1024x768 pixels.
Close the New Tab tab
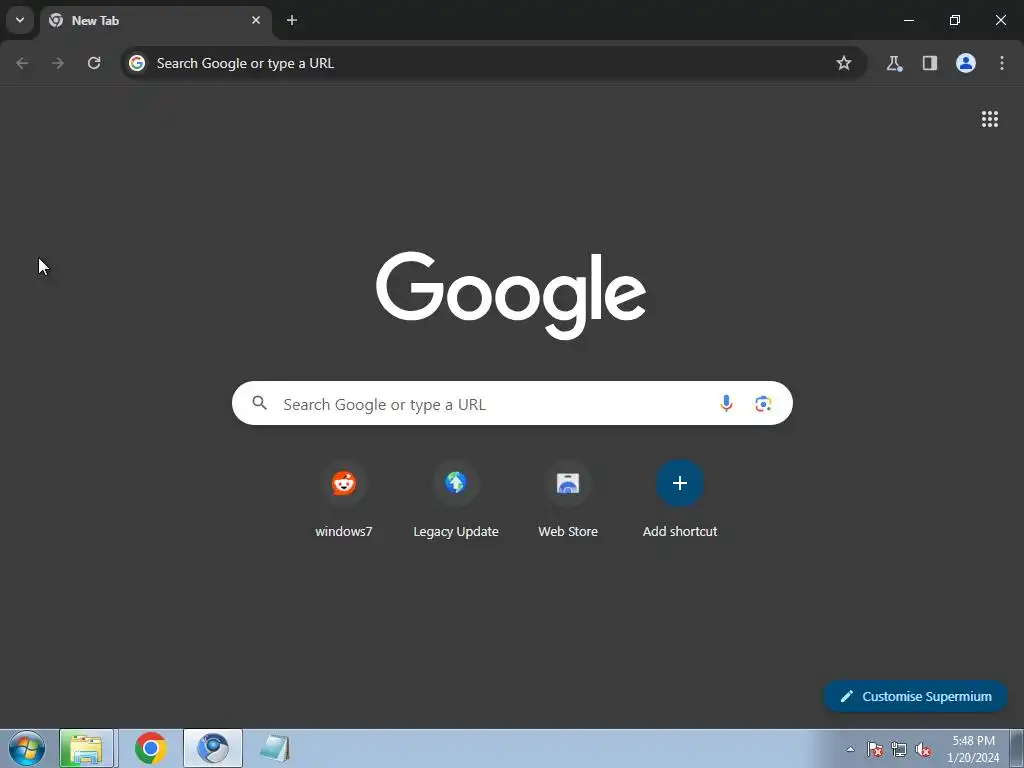(256, 20)
